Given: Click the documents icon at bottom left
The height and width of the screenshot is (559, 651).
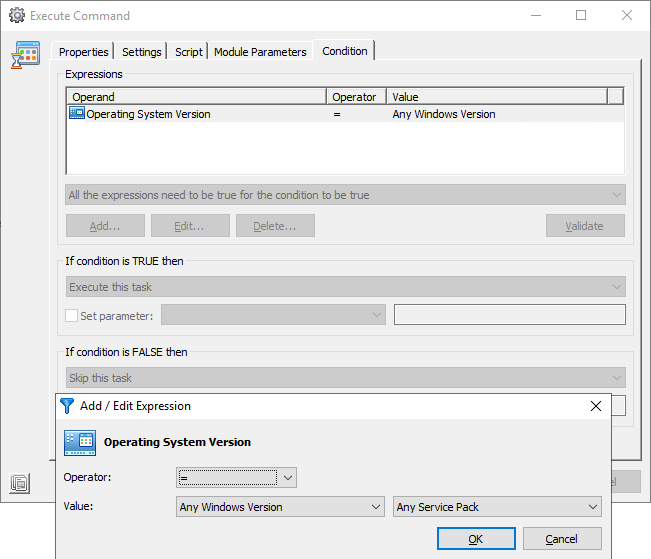Looking at the screenshot, I should [20, 483].
